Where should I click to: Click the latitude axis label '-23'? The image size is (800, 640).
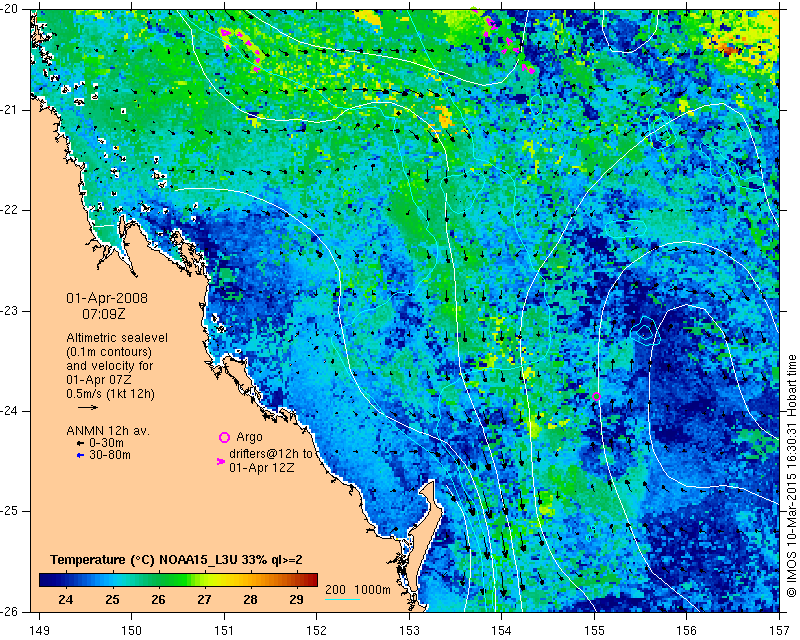[x=9, y=311]
